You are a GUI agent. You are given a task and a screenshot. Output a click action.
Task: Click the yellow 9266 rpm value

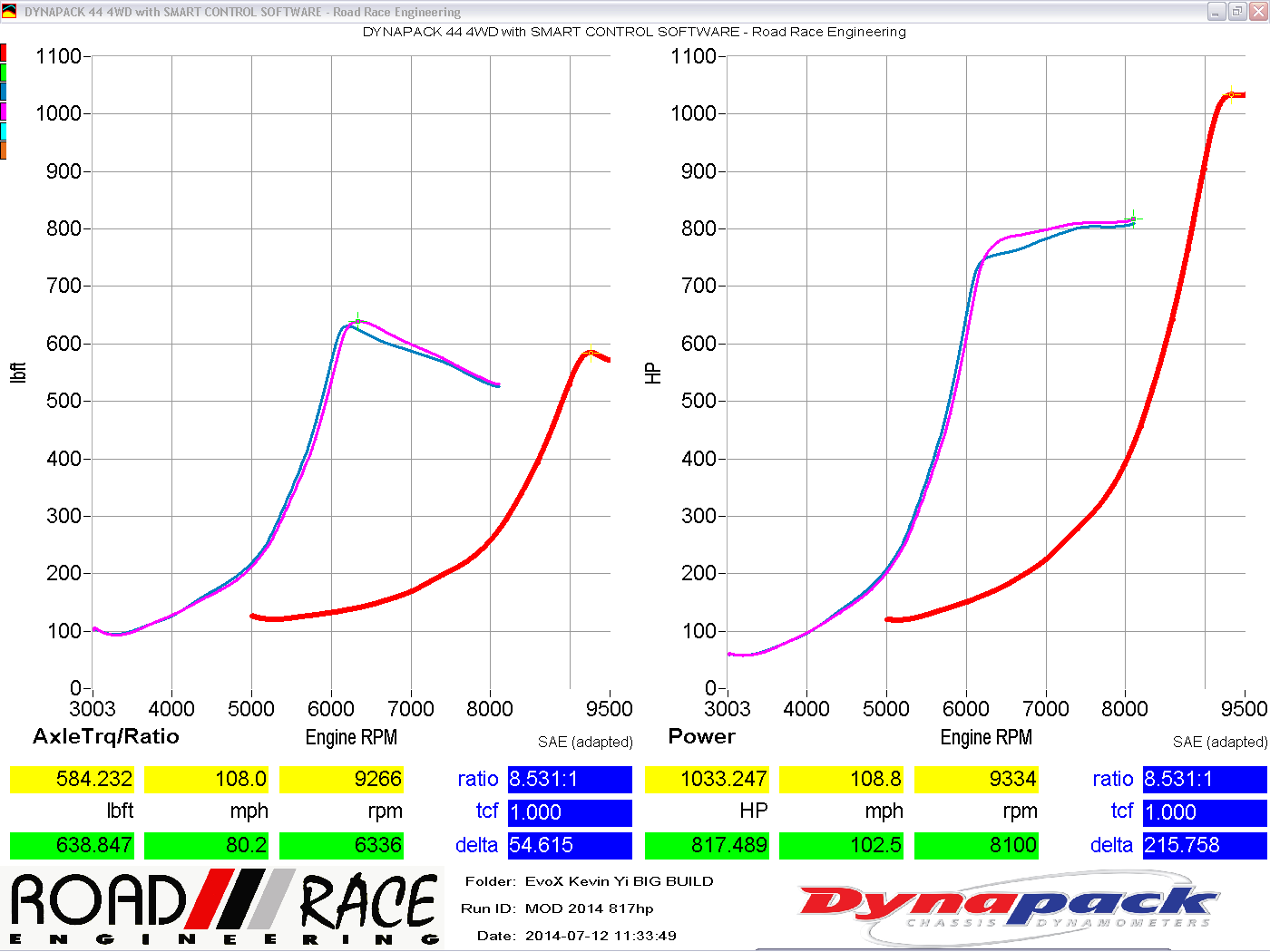point(341,779)
